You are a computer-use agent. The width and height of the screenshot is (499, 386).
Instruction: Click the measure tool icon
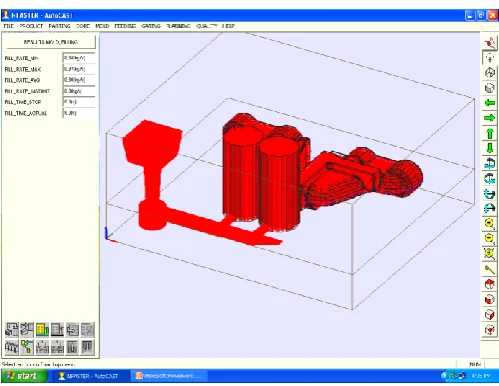point(490,269)
